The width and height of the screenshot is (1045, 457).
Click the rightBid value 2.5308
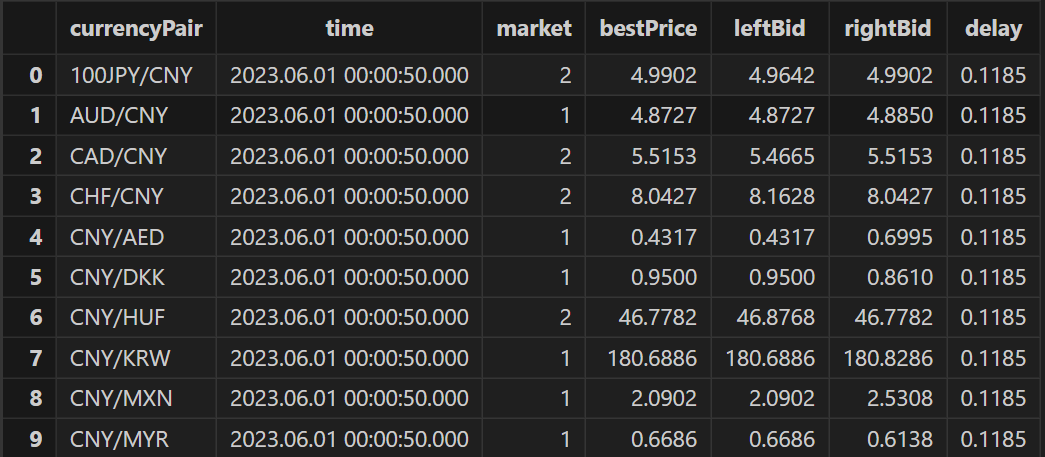tap(898, 398)
